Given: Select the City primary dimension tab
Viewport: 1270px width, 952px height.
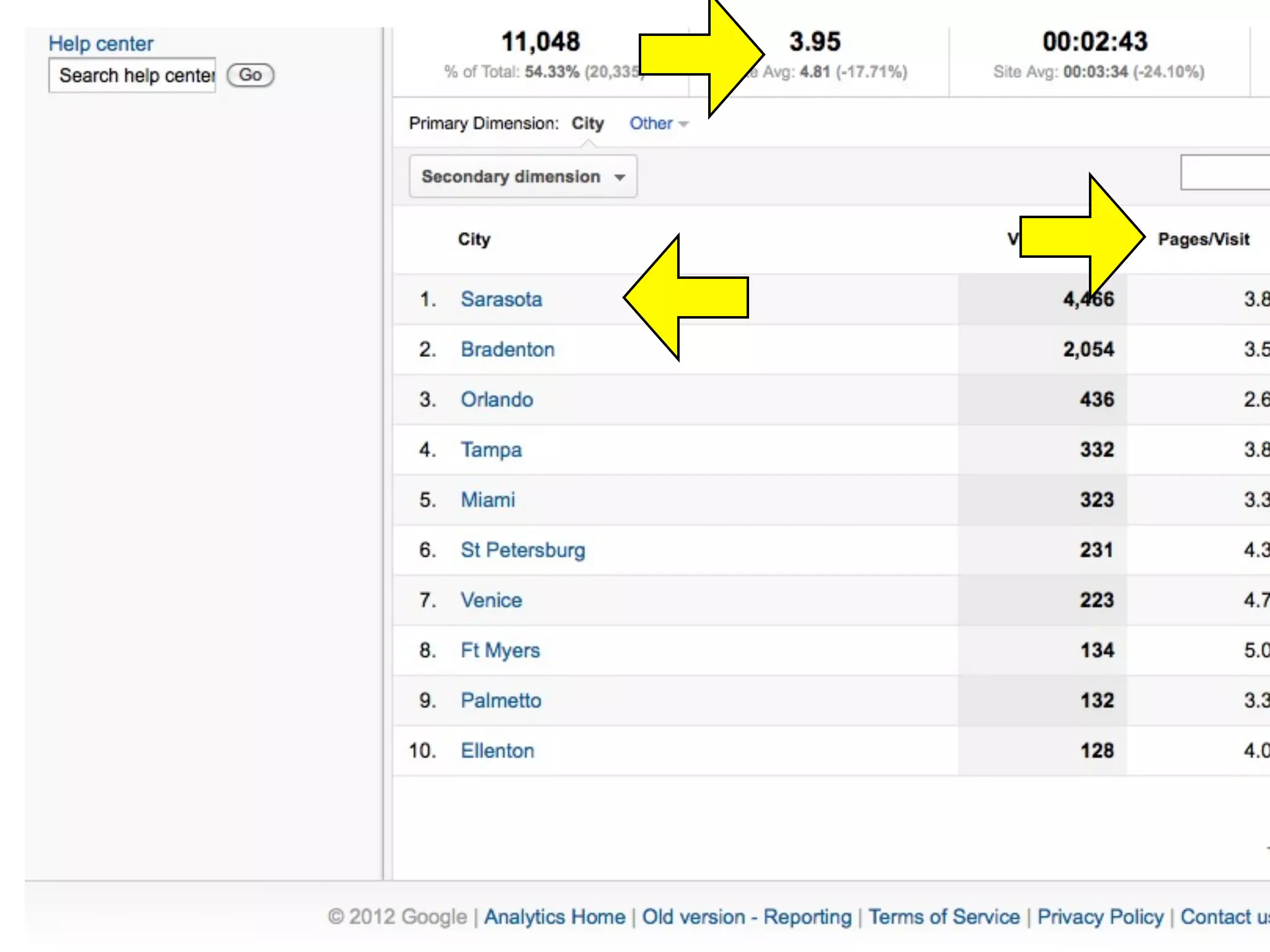Looking at the screenshot, I should click(x=587, y=123).
